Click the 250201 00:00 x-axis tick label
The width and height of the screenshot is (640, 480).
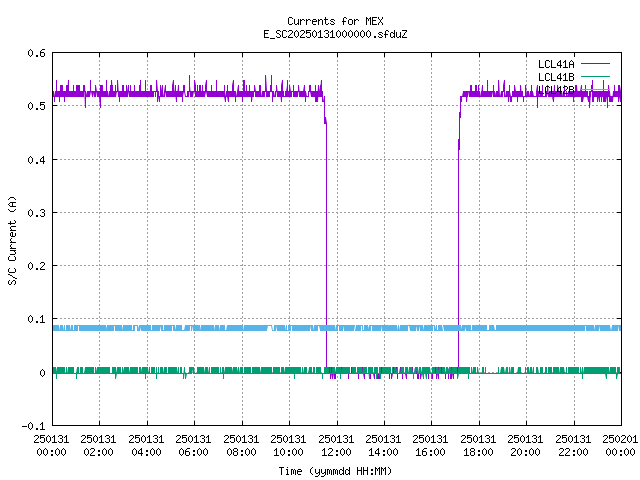620,446
